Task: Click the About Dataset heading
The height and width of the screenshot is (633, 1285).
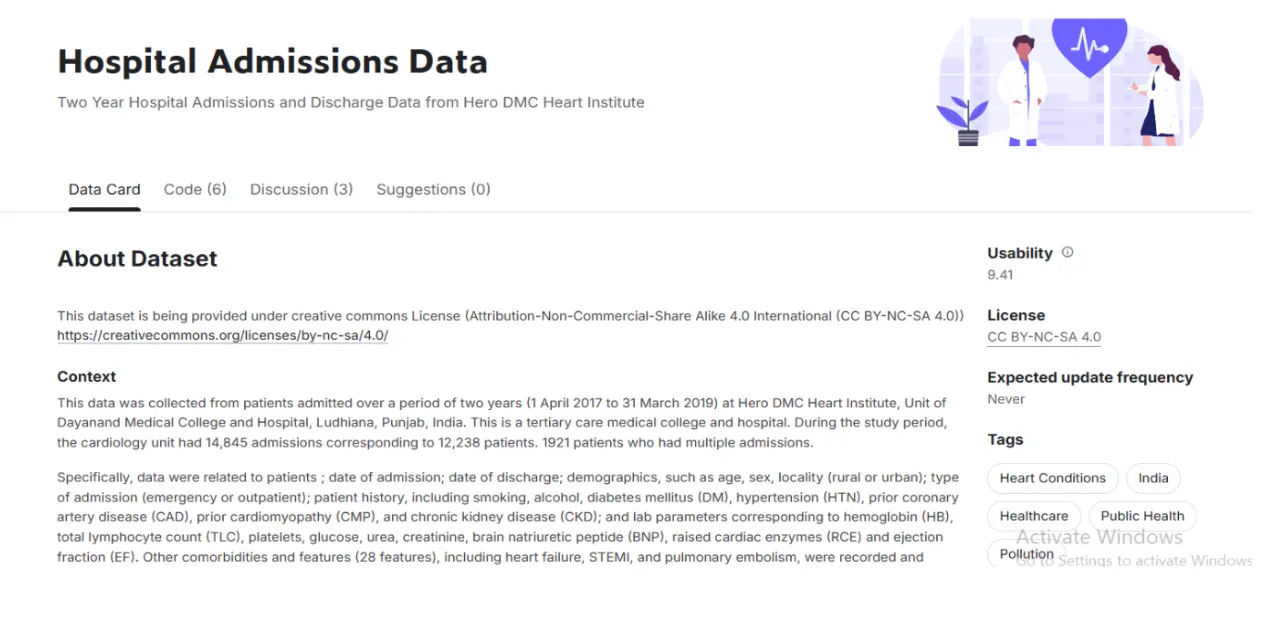Action: (137, 258)
